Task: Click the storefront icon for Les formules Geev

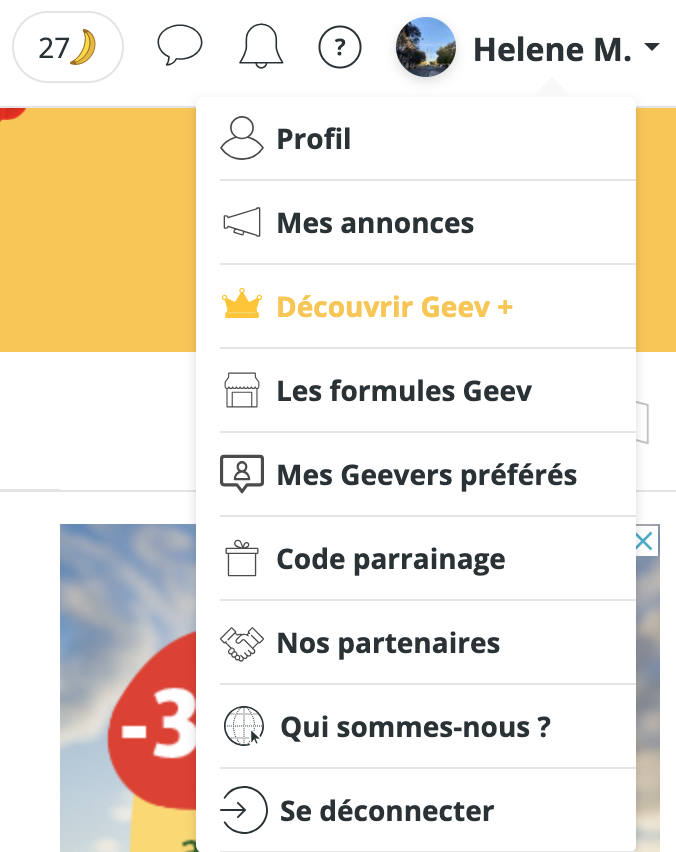Action: 240,390
